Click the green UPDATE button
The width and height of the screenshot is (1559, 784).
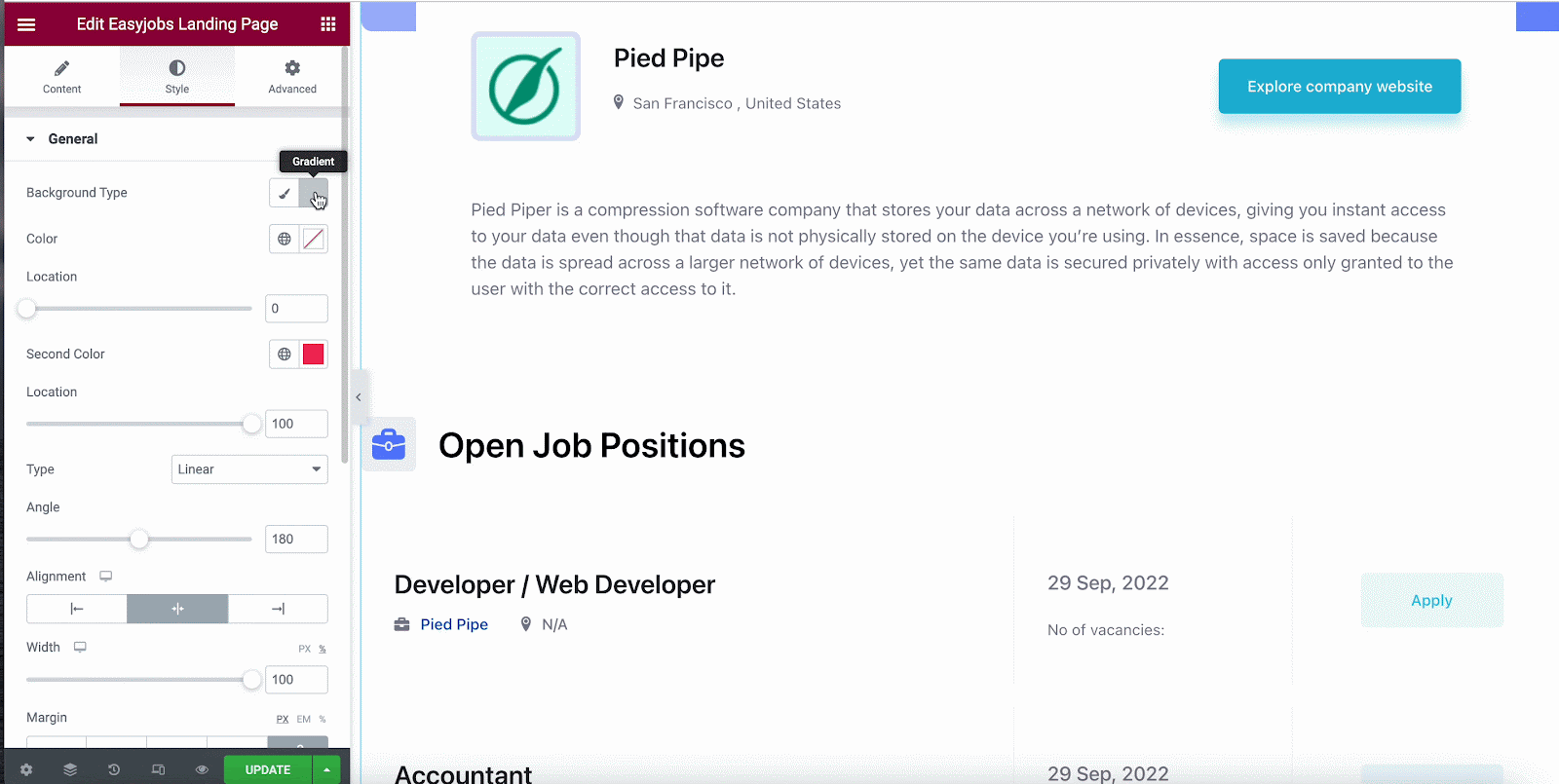(268, 769)
